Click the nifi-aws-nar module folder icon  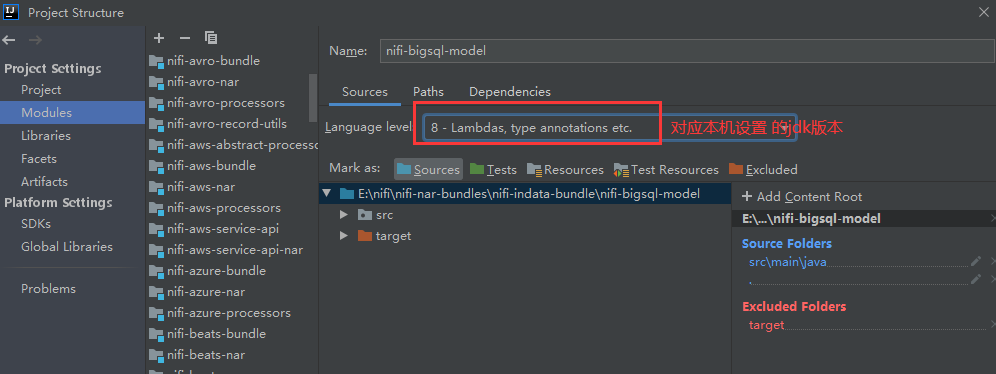(x=156, y=187)
